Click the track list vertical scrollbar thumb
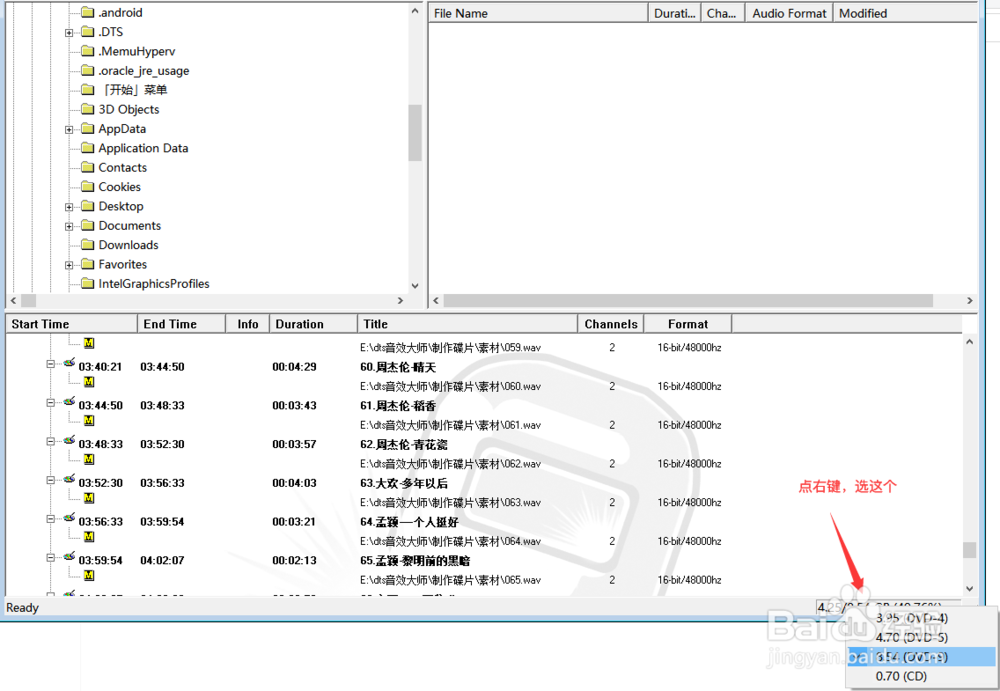Screen dimensions: 1000x691 click(969, 550)
